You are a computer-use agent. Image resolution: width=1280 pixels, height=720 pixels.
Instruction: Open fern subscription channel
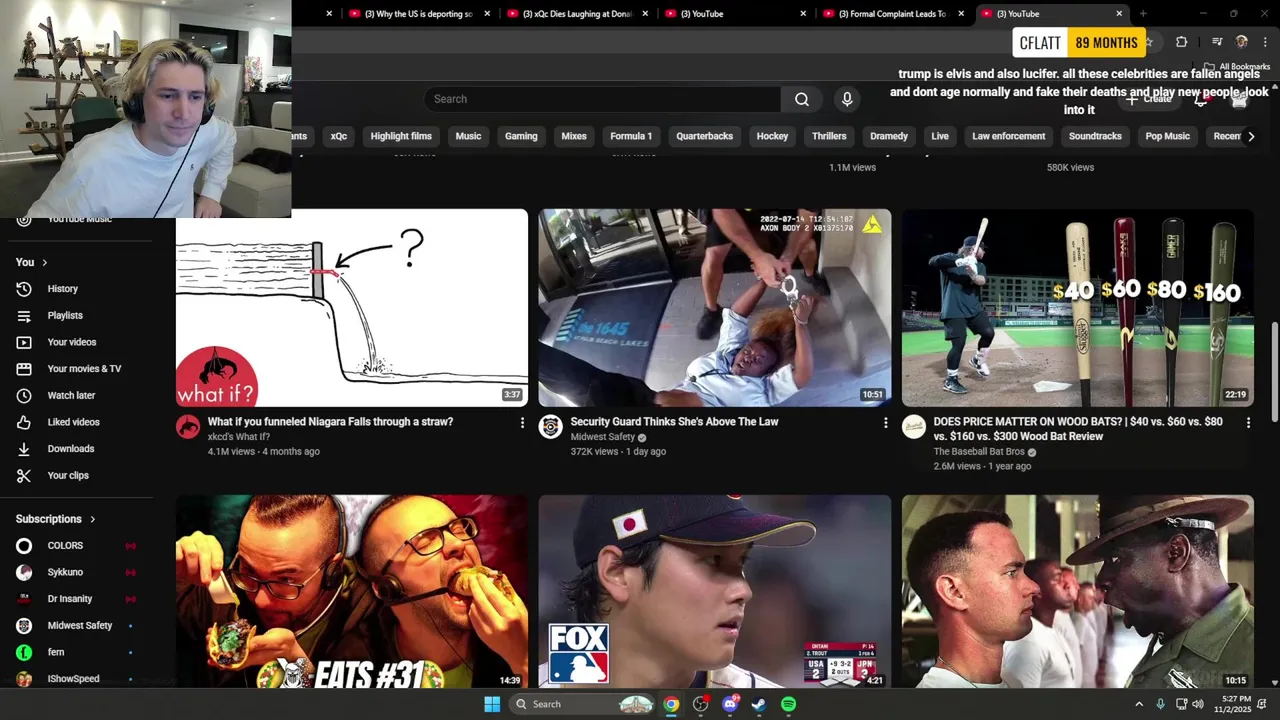pos(55,652)
